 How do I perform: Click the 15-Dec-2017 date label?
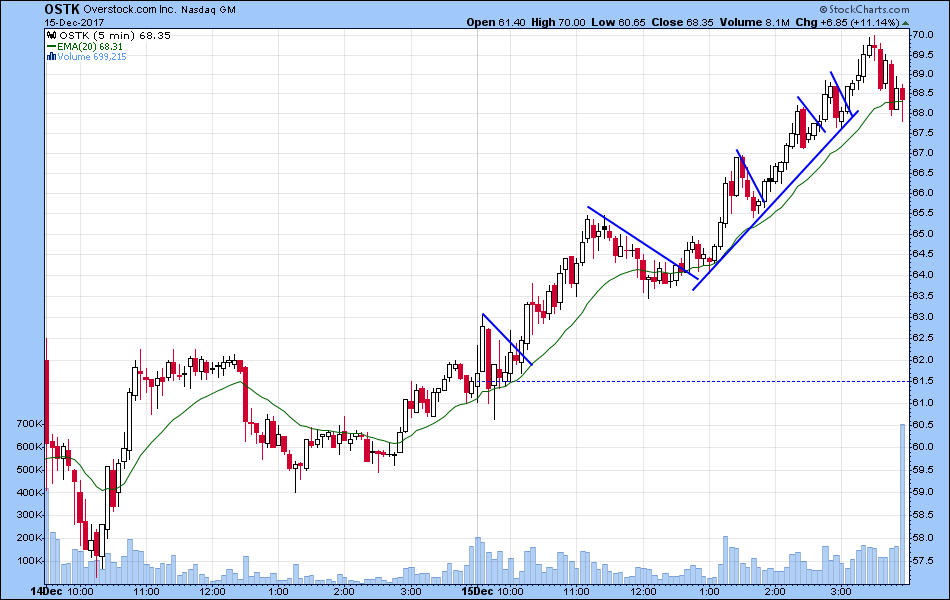74,22
